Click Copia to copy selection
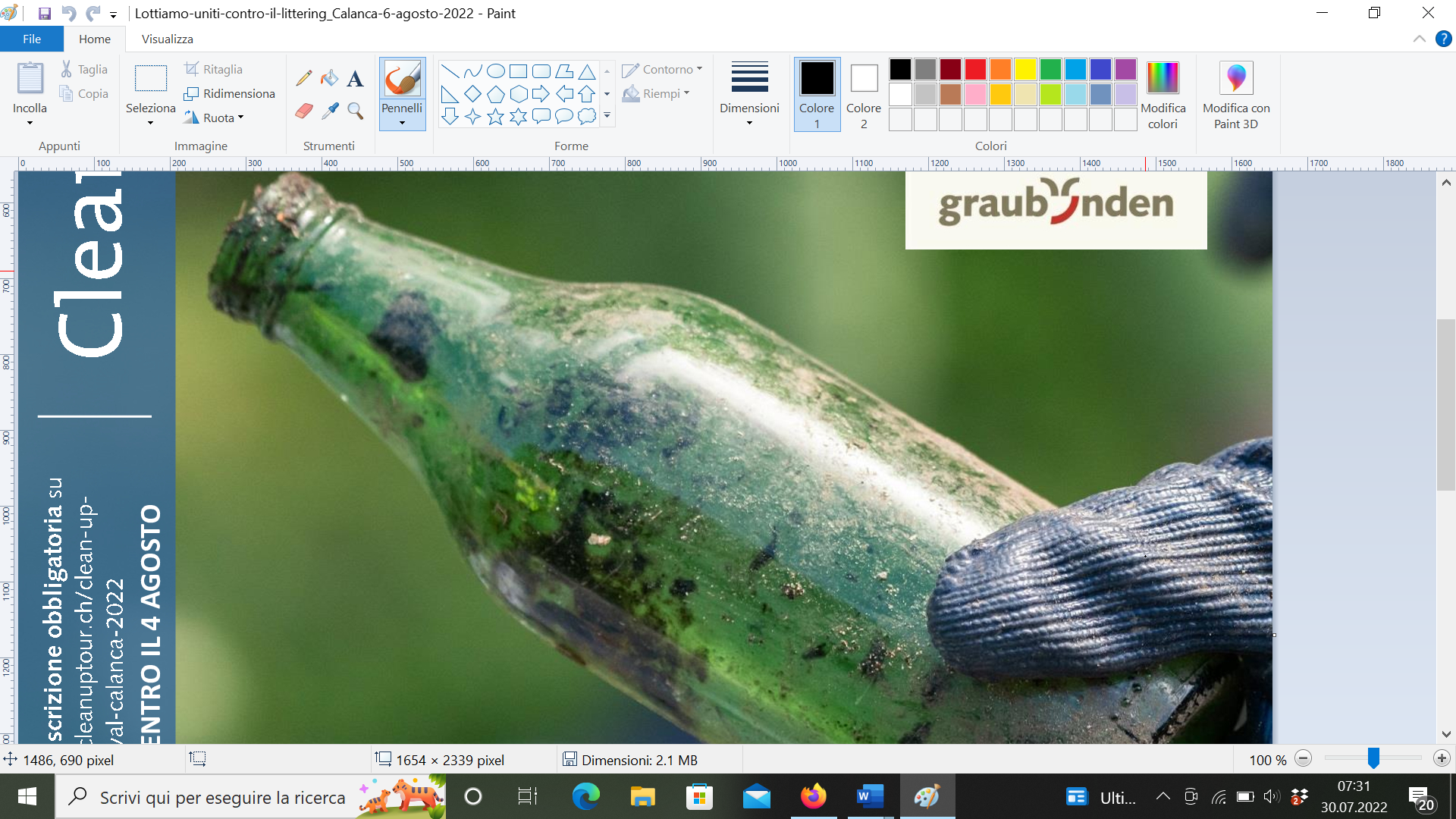The height and width of the screenshot is (819, 1456). [84, 94]
